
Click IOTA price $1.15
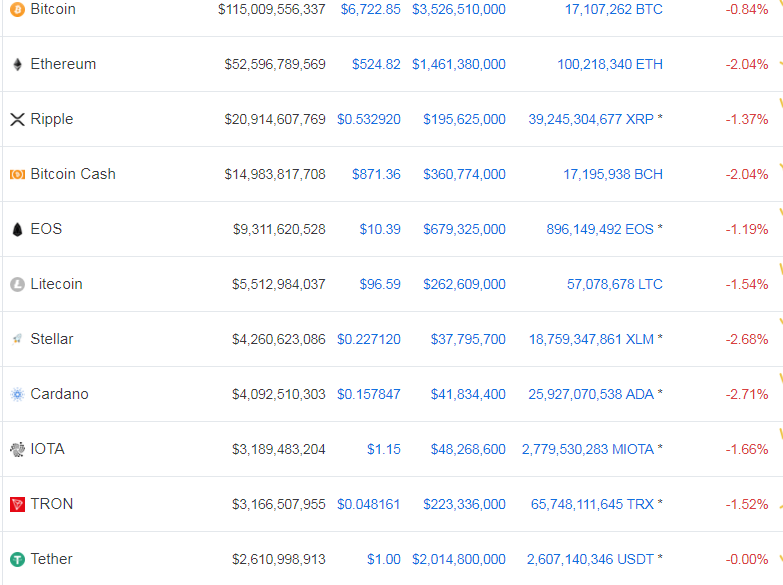click(384, 449)
